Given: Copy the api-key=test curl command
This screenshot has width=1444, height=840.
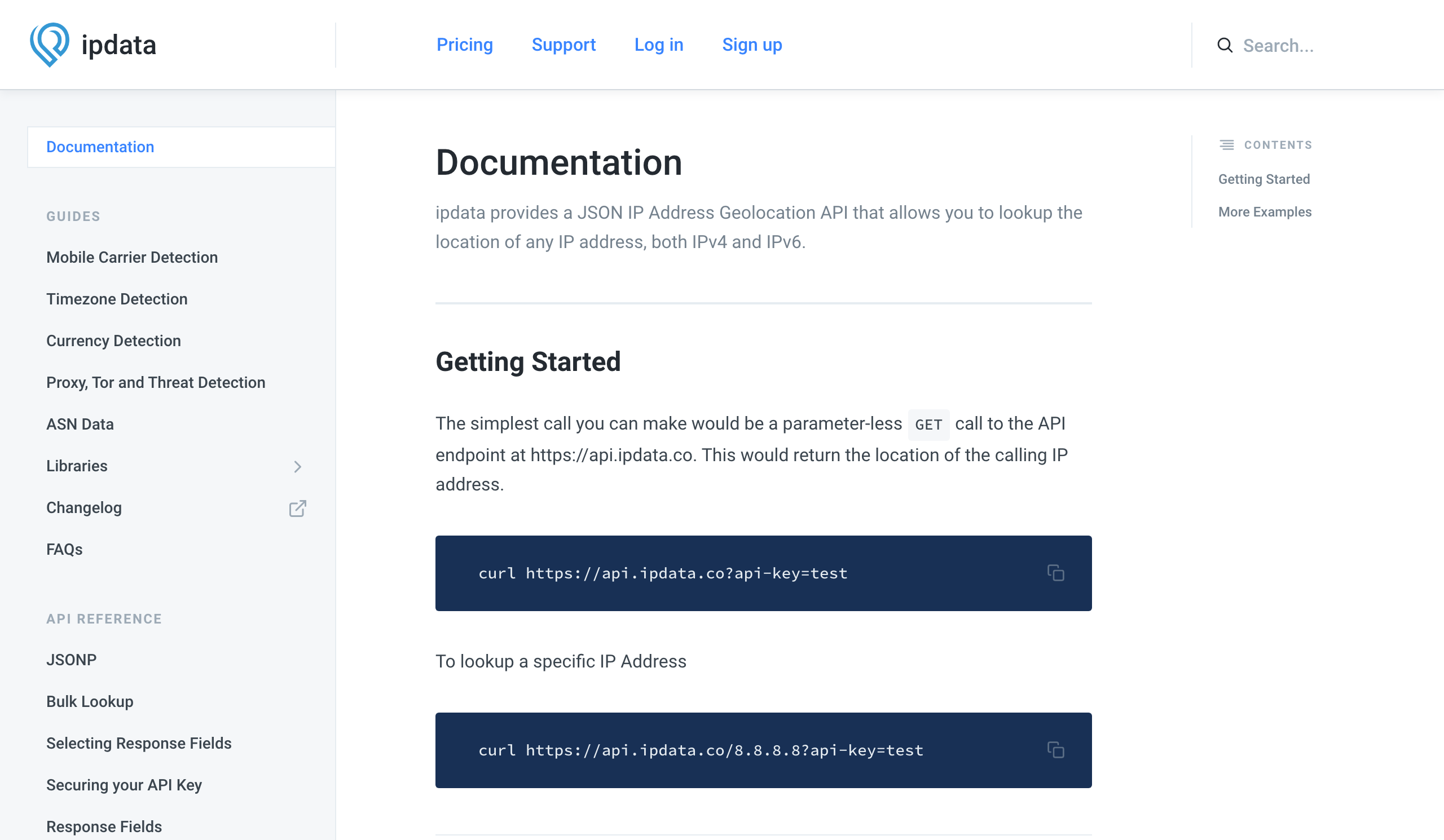Looking at the screenshot, I should pyautogui.click(x=1055, y=573).
